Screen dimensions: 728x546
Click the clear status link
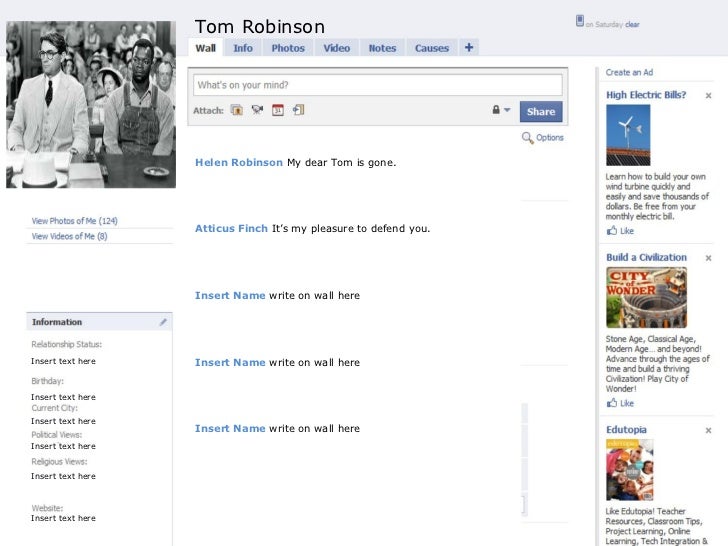coord(632,25)
